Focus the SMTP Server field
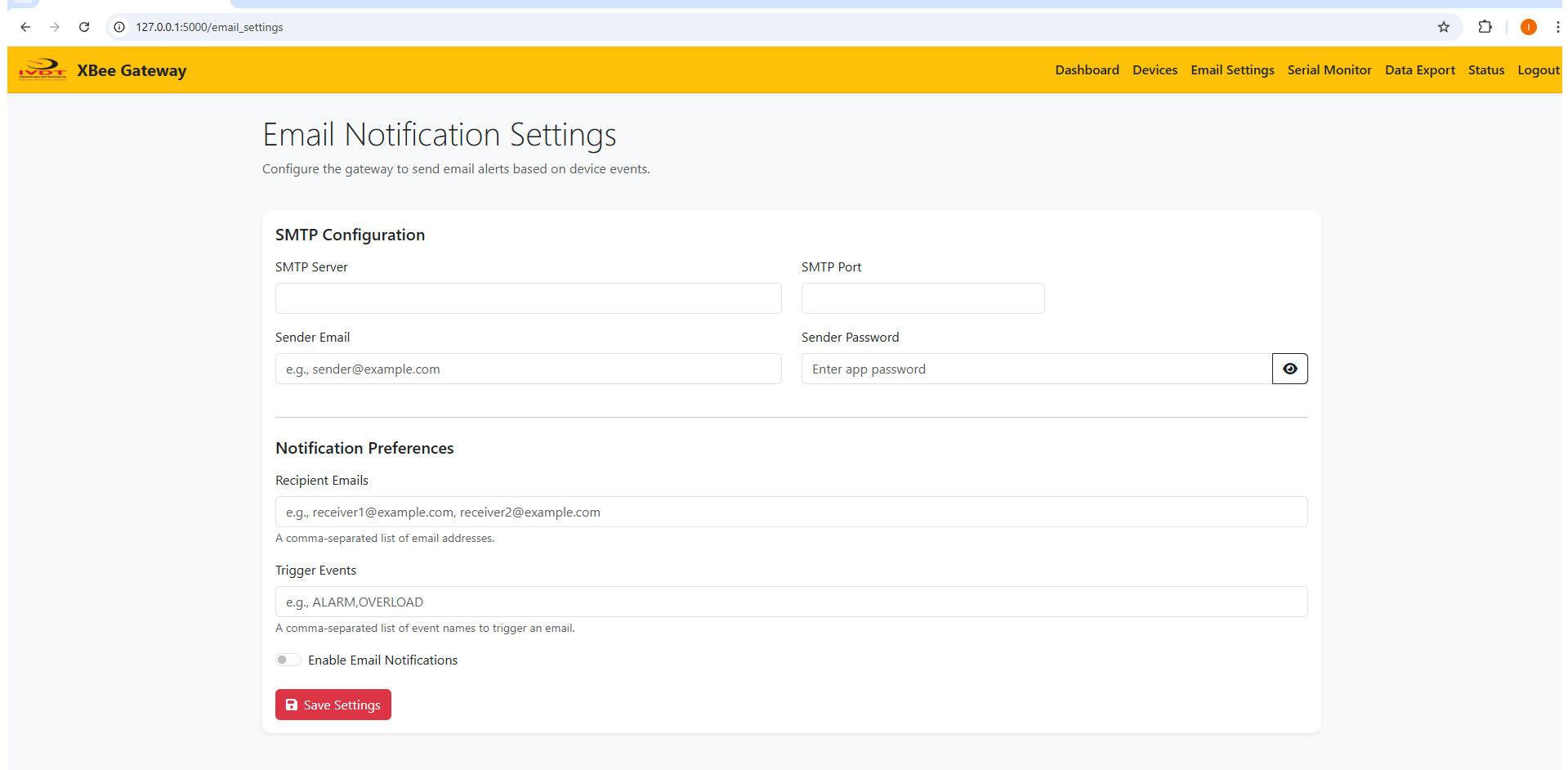The width and height of the screenshot is (1568, 770). (528, 298)
